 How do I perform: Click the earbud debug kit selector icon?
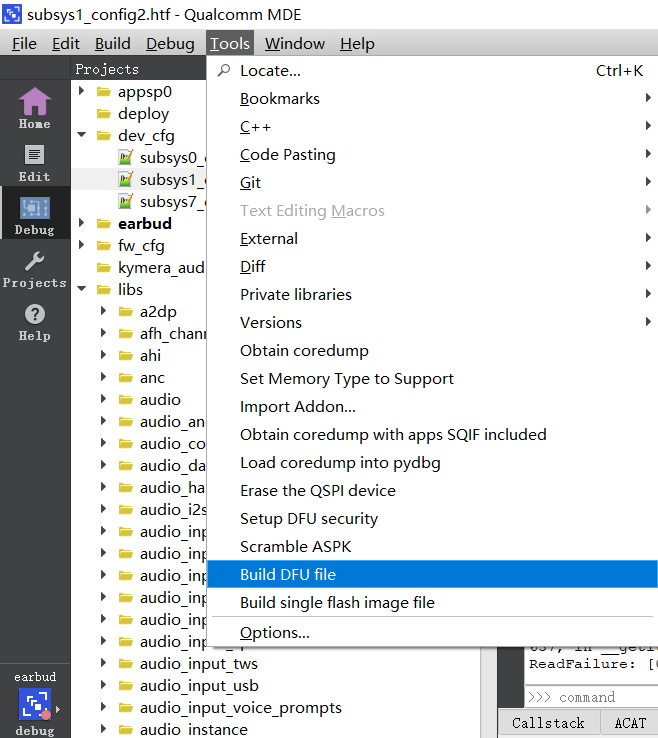click(34, 705)
